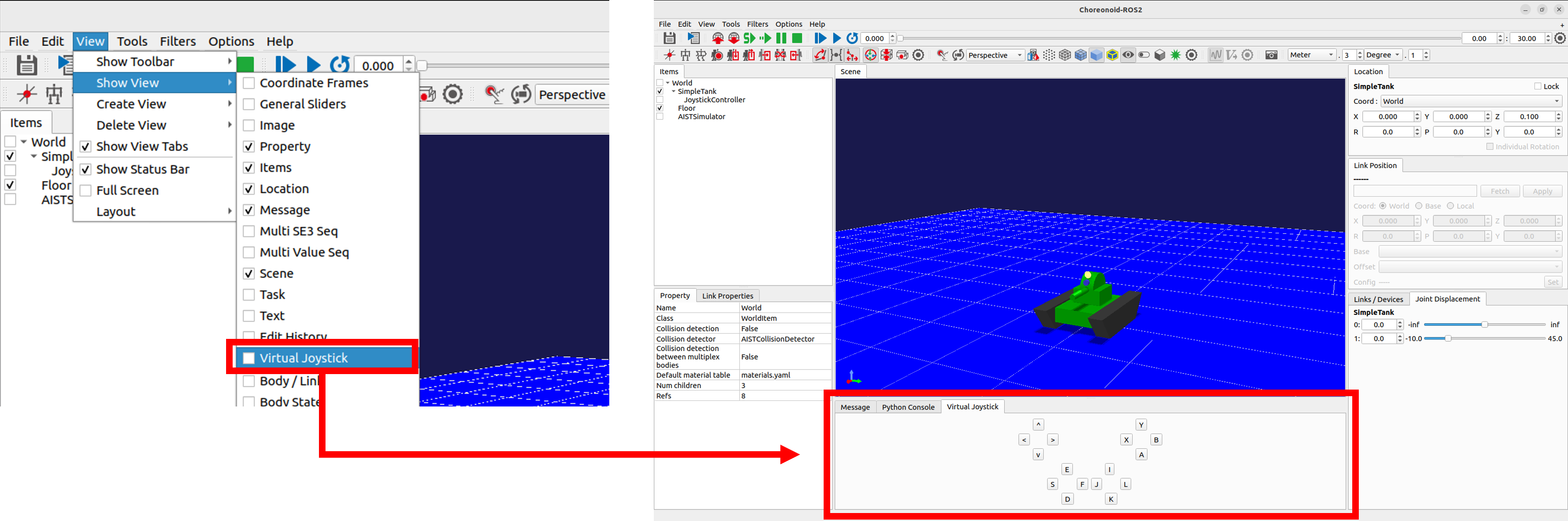Start simulation with the green S-play icon
This screenshot has width=1568, height=521.
750,38
